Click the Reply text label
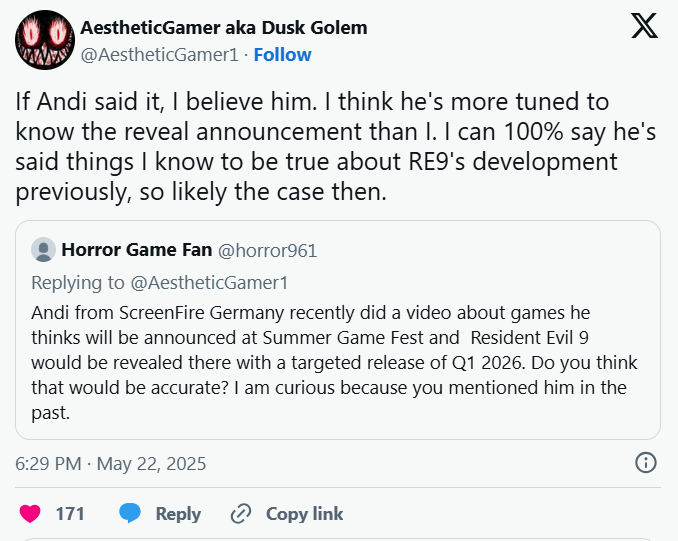This screenshot has width=678, height=541. point(178,514)
